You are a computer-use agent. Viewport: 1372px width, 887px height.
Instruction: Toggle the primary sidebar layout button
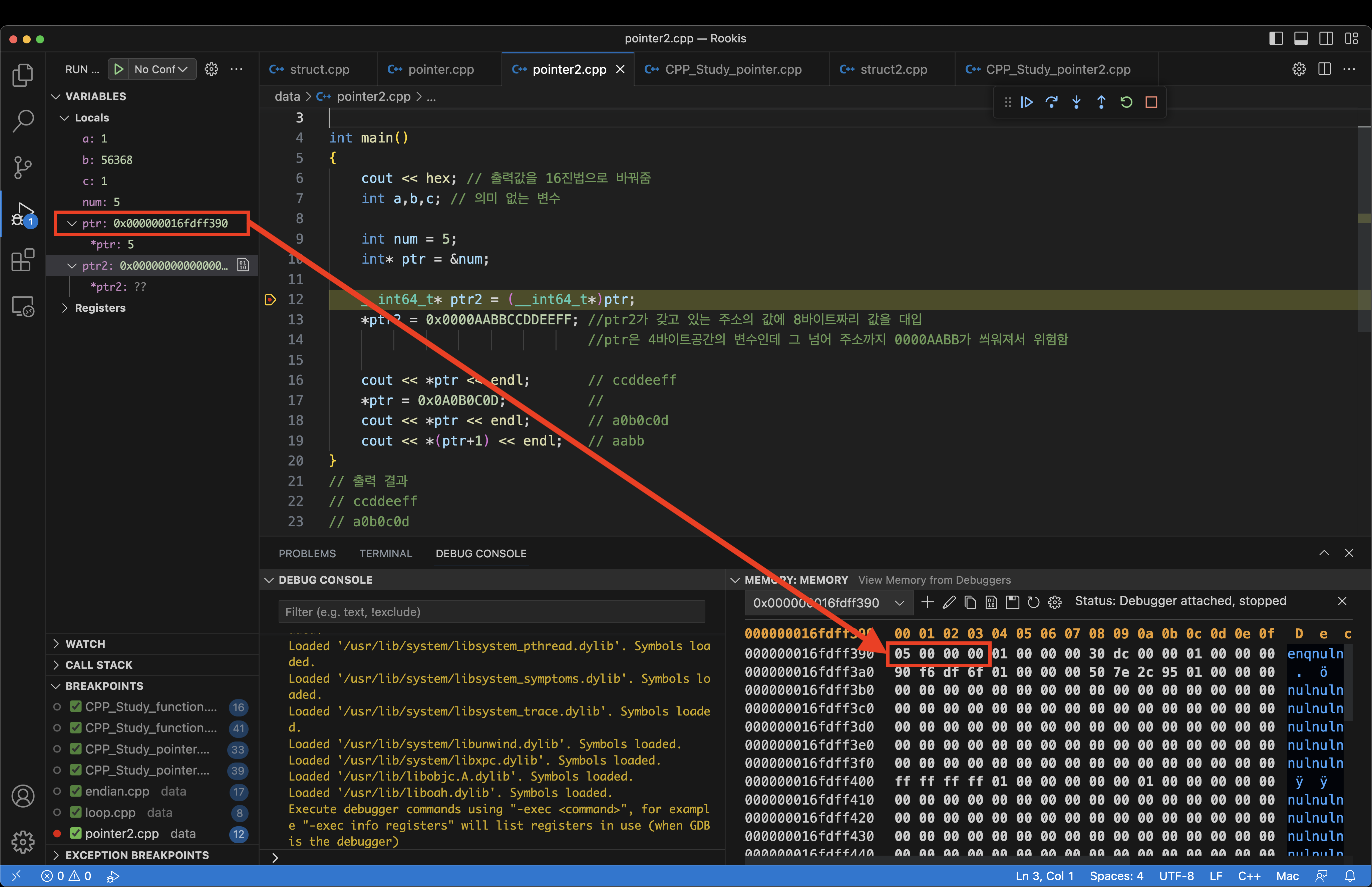click(x=1276, y=39)
